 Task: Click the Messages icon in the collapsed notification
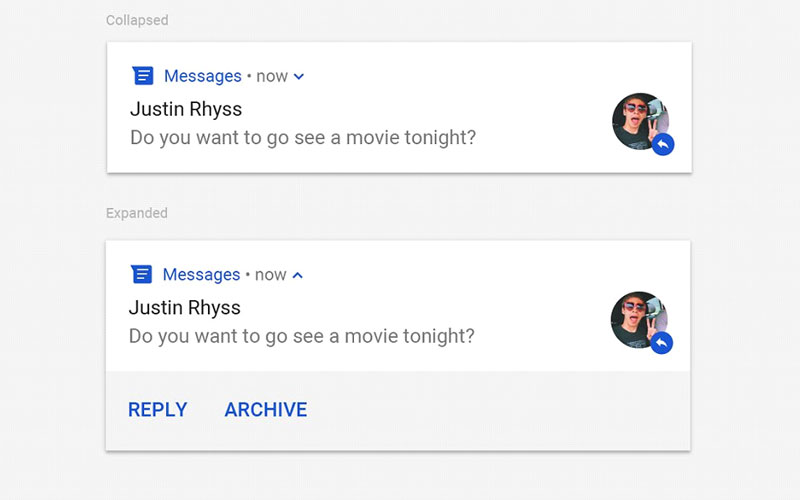[143, 76]
